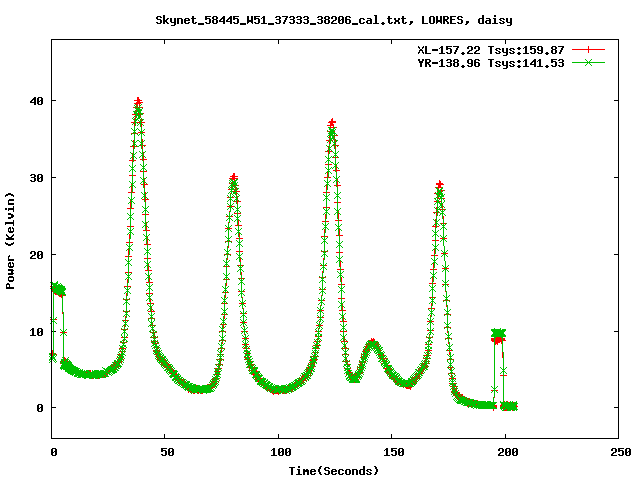This screenshot has height=480, width=640.
Task: Click the peak near 123 seconds
Action: coord(332,122)
